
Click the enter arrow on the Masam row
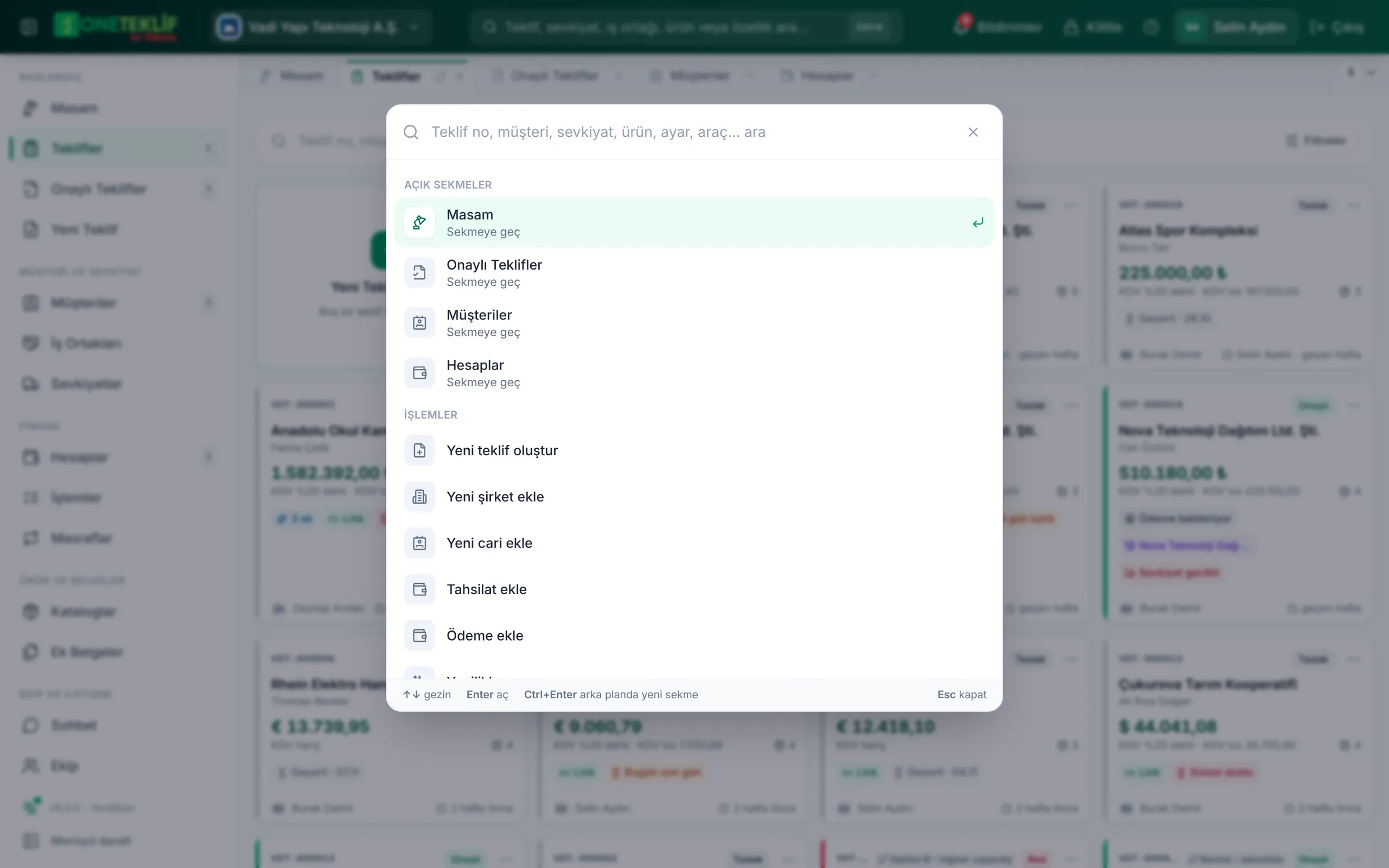coord(978,223)
